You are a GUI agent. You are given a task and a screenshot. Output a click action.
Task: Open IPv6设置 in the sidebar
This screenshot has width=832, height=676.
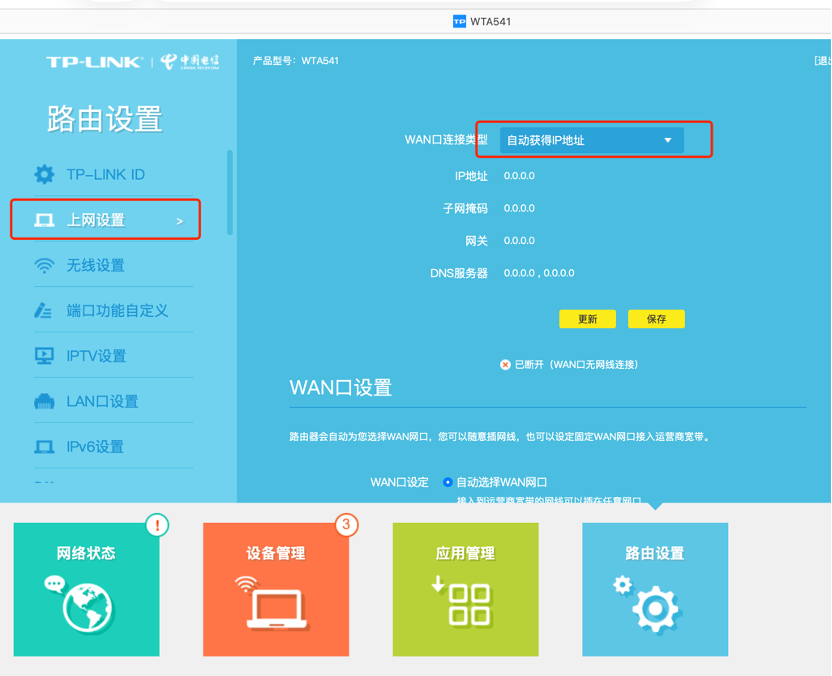click(114, 447)
